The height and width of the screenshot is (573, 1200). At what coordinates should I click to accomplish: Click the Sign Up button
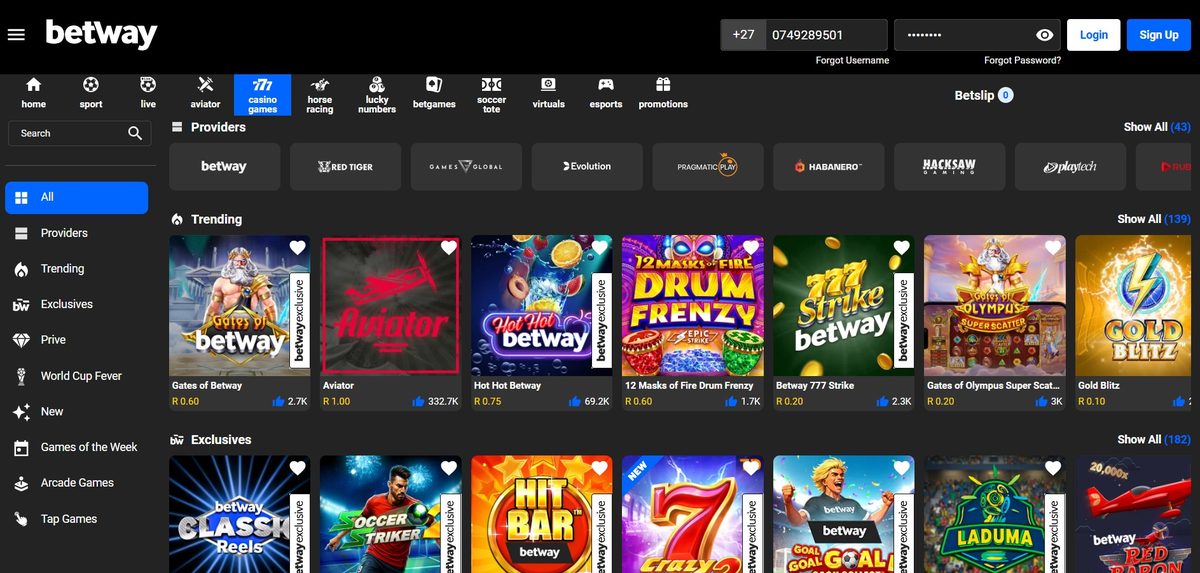point(1158,35)
